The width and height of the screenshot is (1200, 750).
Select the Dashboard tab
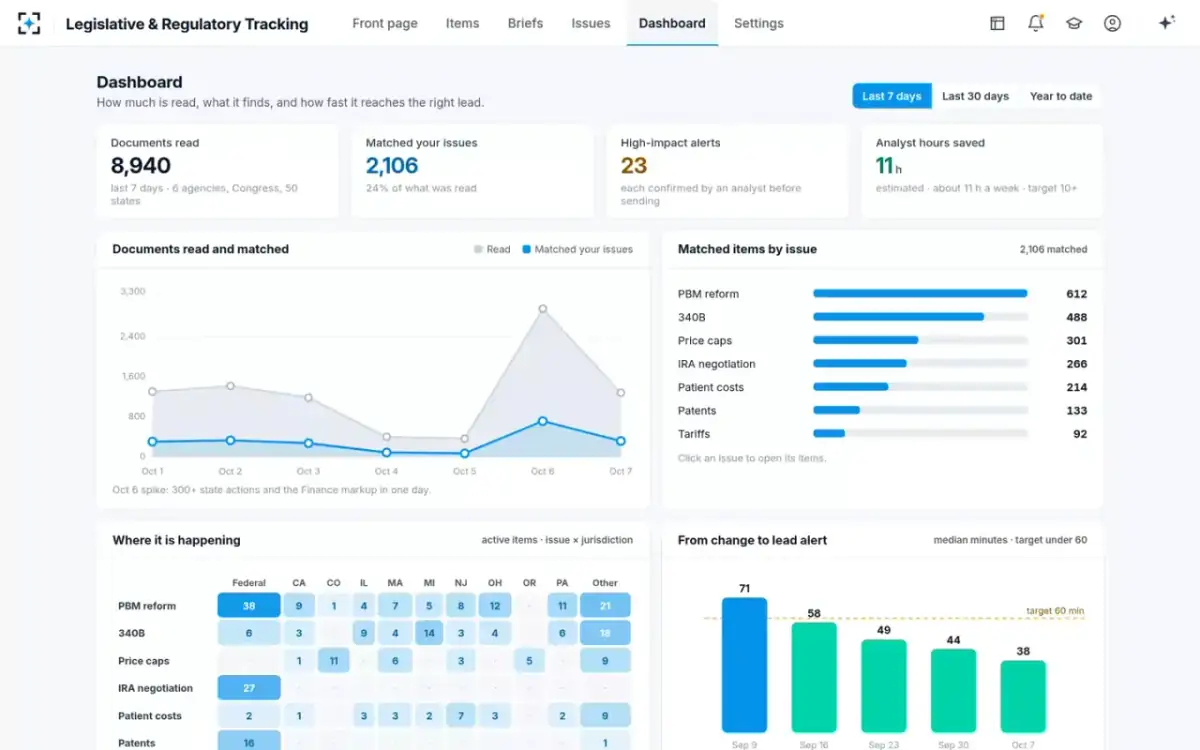(672, 23)
